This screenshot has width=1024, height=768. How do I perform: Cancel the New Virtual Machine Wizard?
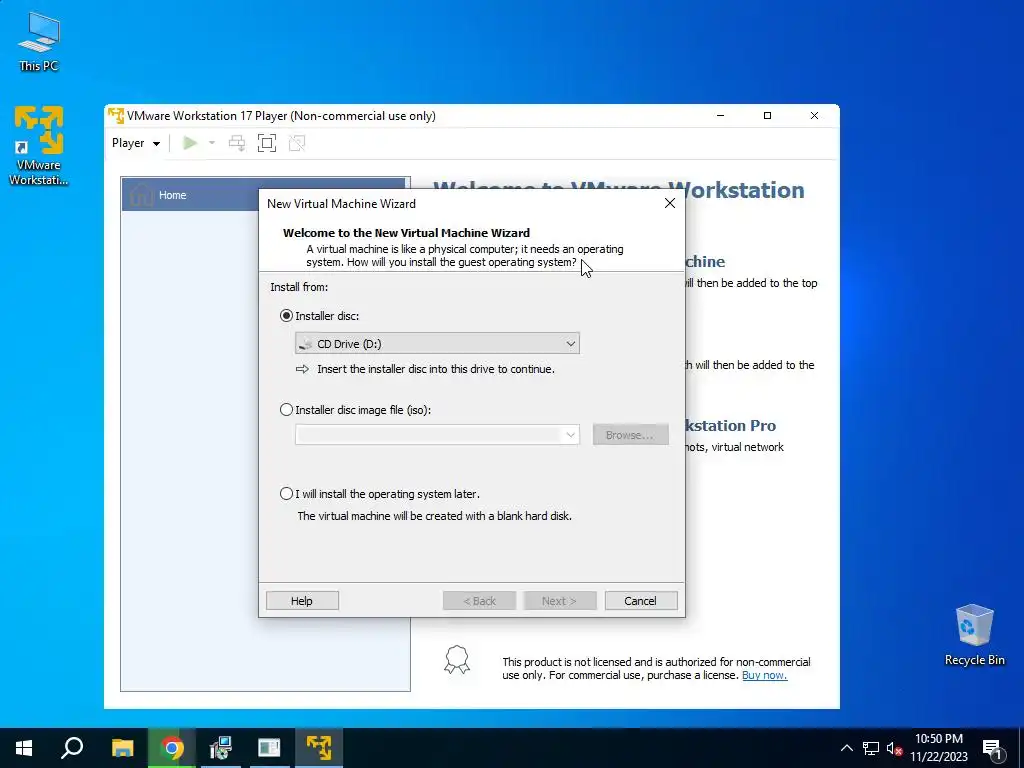[641, 601]
